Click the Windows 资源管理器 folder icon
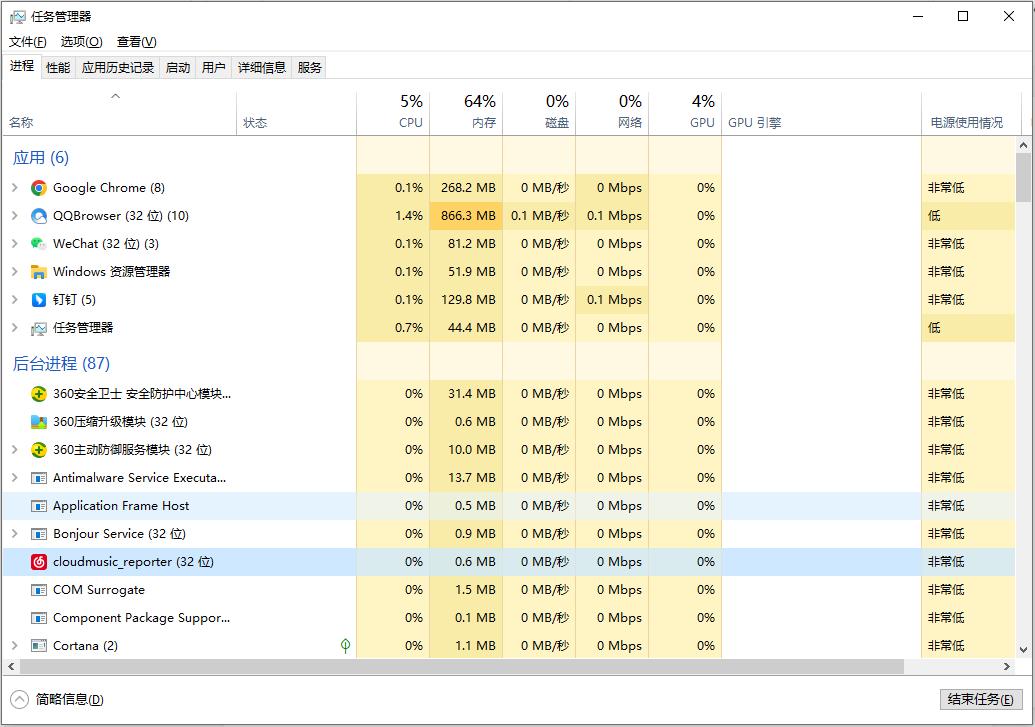 click(x=39, y=272)
